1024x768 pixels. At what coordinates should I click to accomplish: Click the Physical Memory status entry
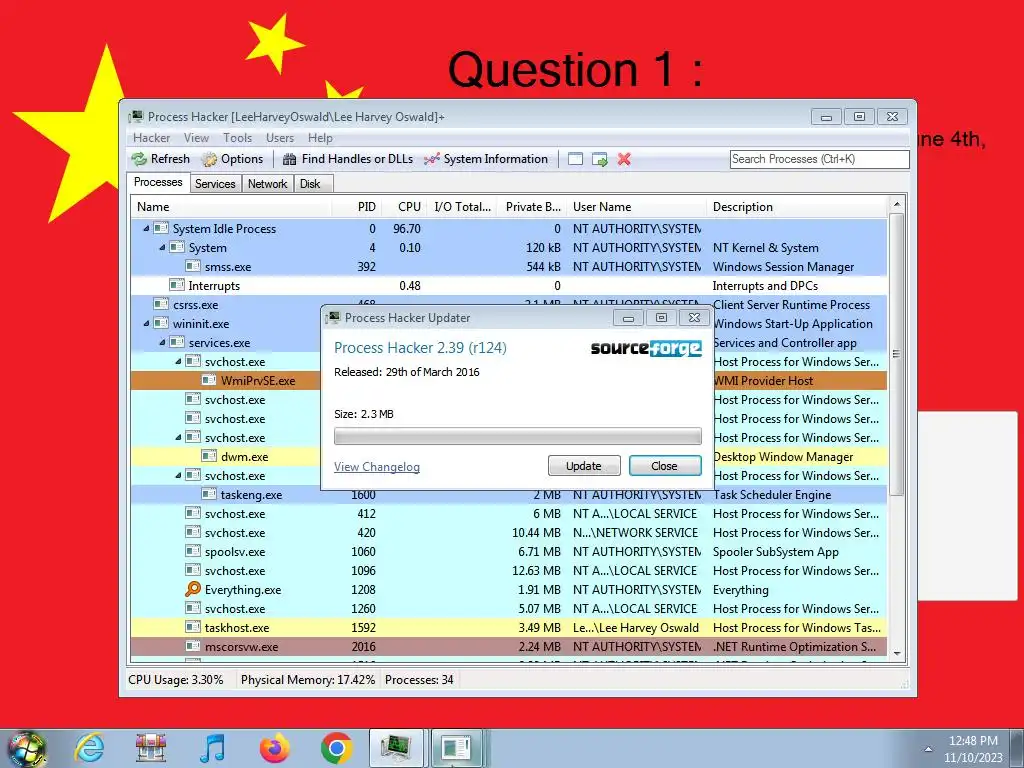pyautogui.click(x=308, y=680)
